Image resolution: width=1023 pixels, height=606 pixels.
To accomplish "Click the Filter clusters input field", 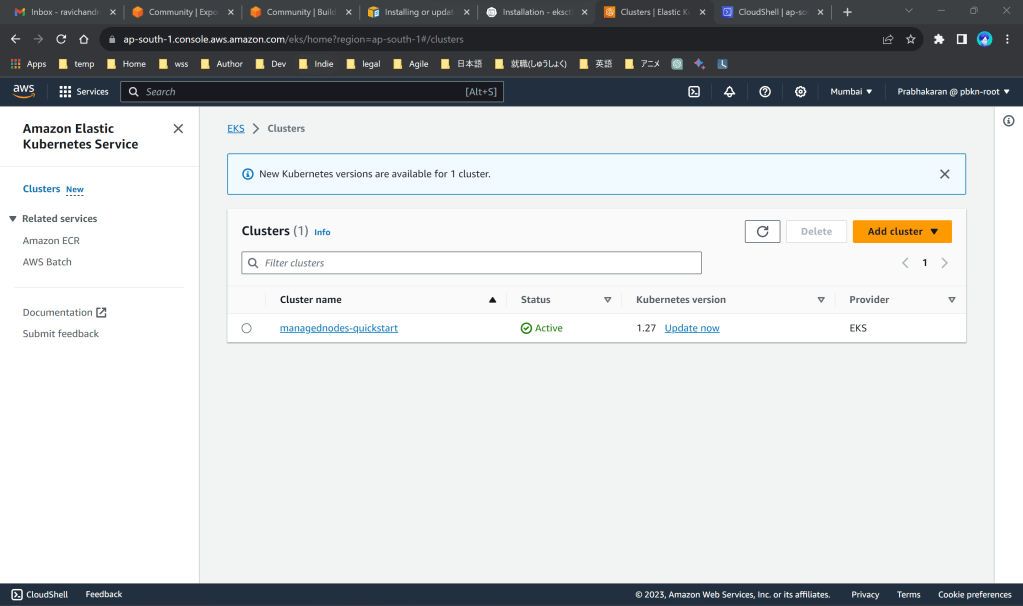I will click(480, 263).
